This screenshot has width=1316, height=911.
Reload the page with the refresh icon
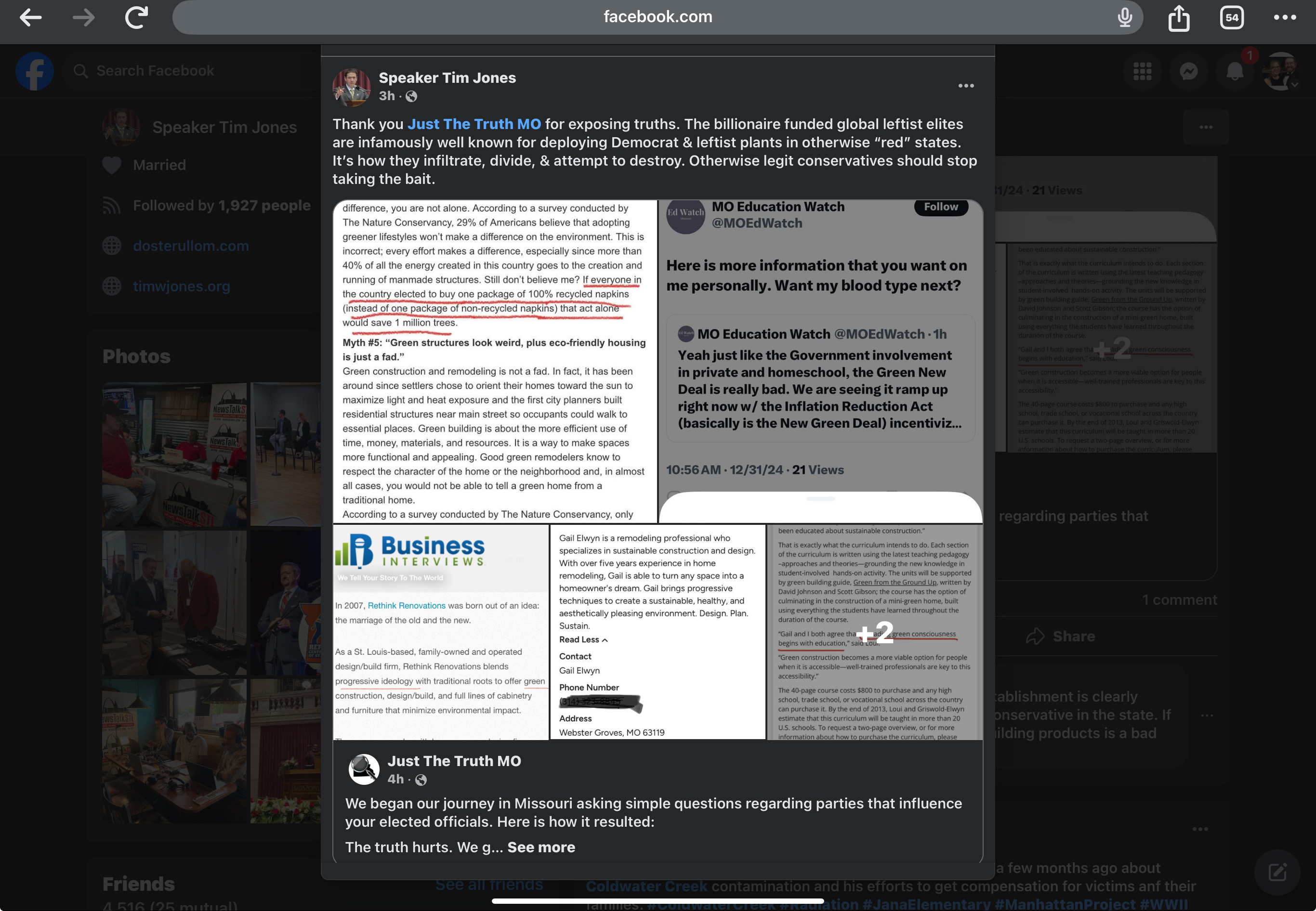136,18
